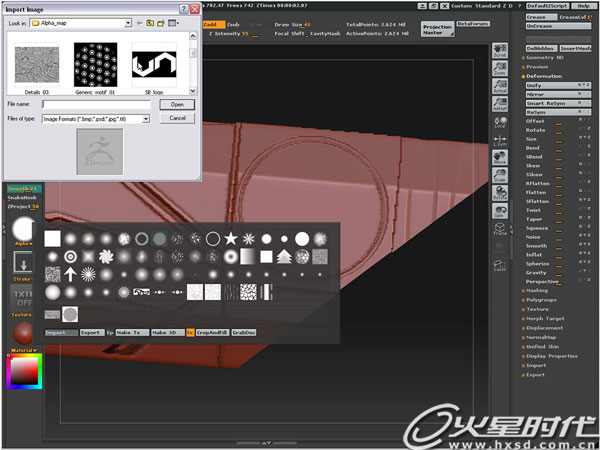Toggle the Zsub mode

click(x=233, y=24)
